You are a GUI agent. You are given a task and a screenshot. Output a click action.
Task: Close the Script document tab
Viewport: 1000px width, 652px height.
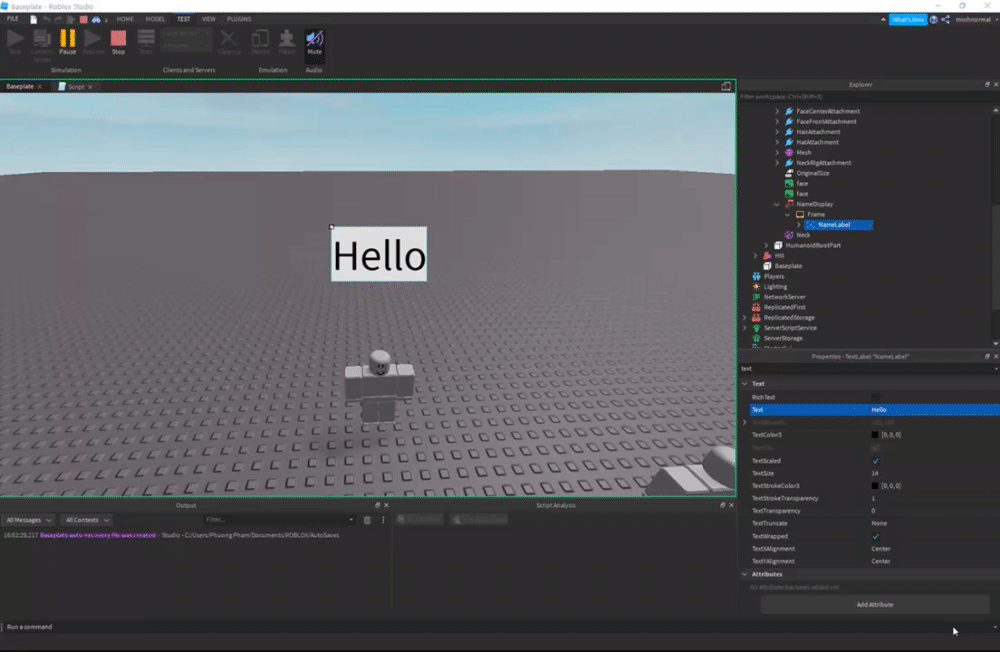pos(90,87)
